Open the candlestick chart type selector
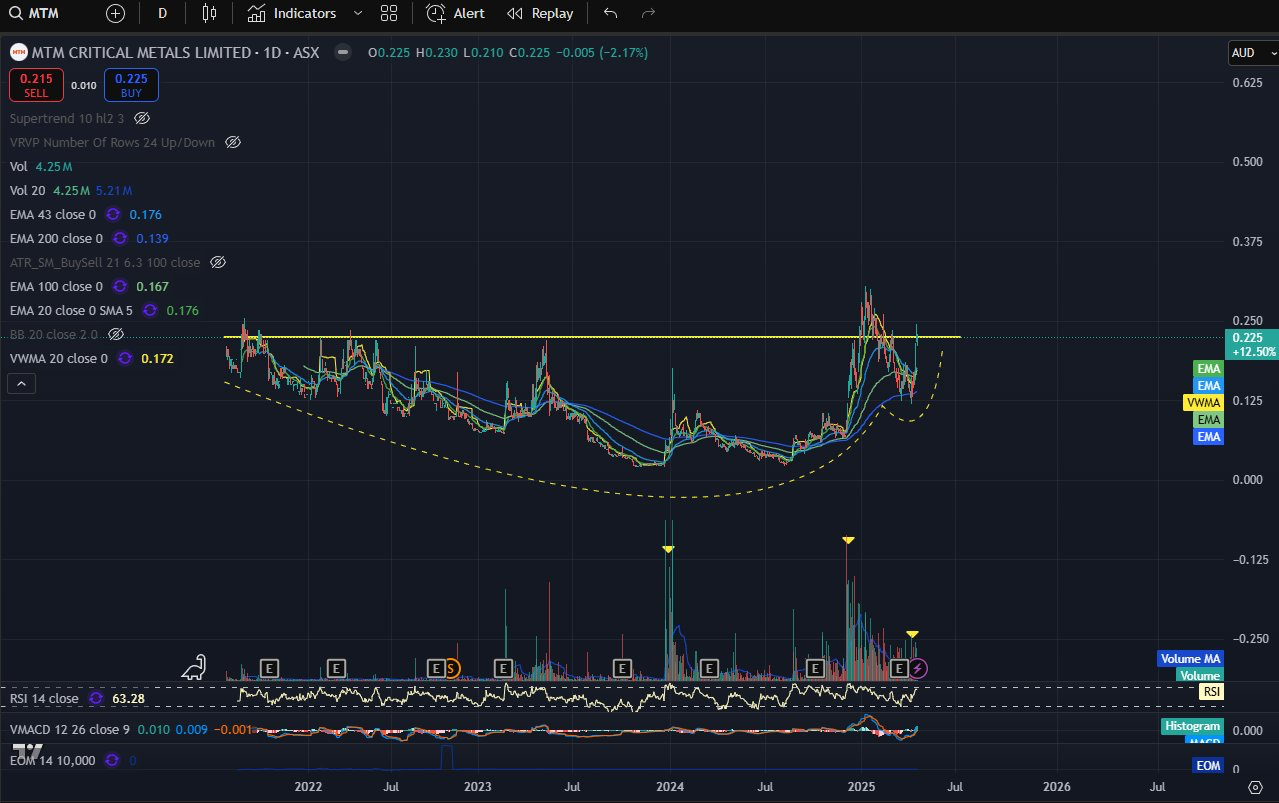 click(208, 13)
